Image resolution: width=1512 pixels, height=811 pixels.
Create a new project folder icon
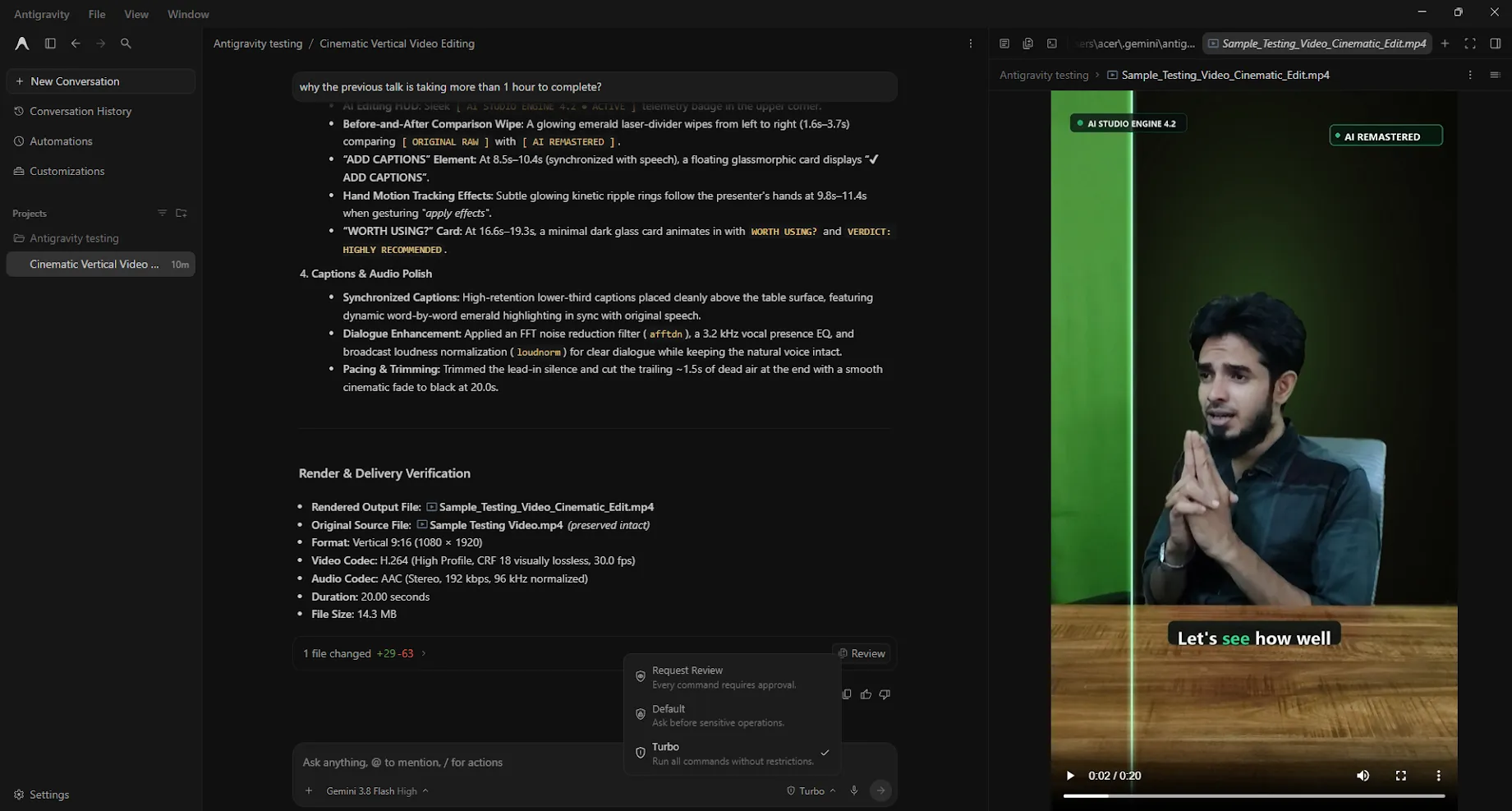point(182,213)
